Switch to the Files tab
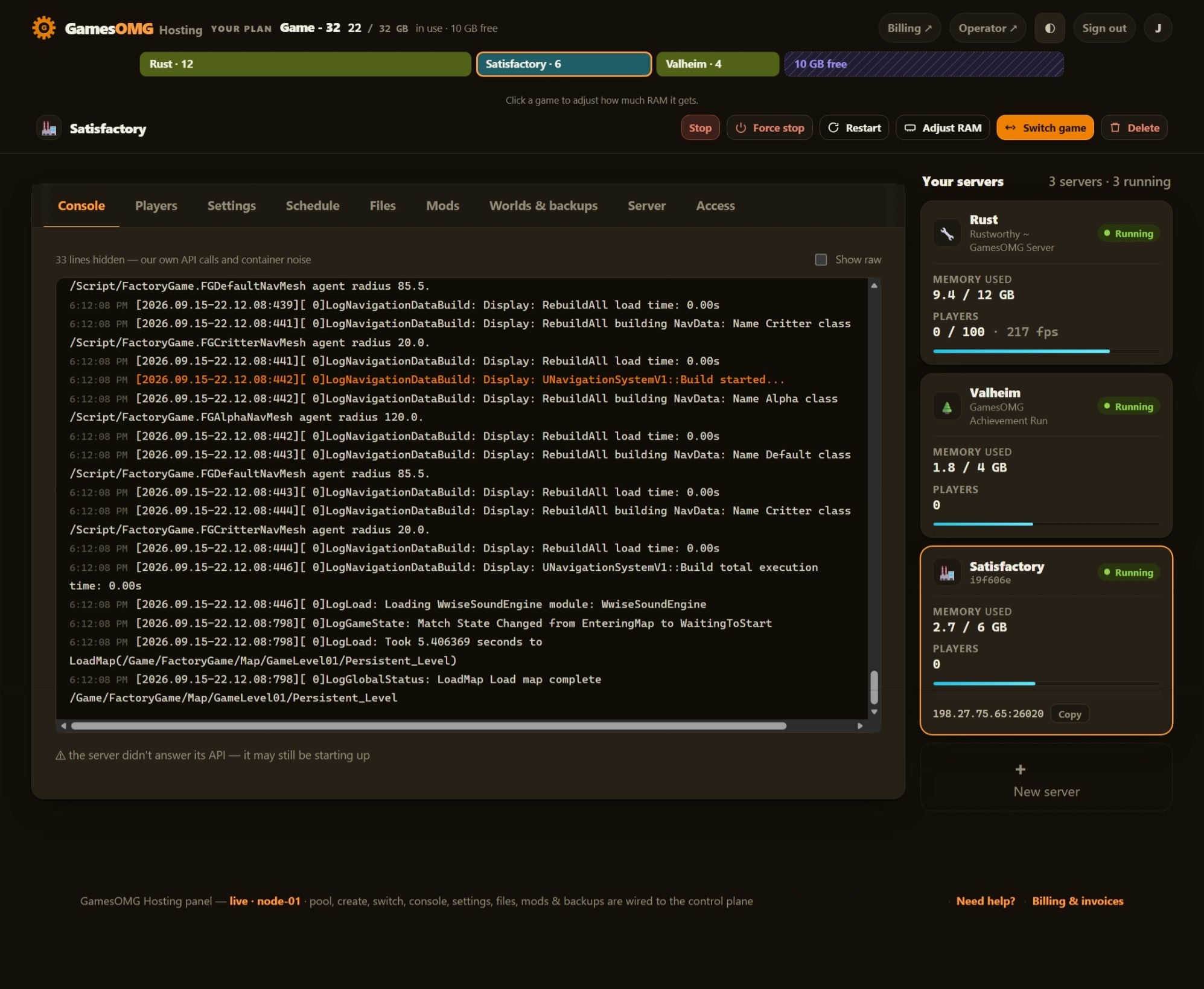Viewport: 1204px width, 989px height. [x=383, y=206]
